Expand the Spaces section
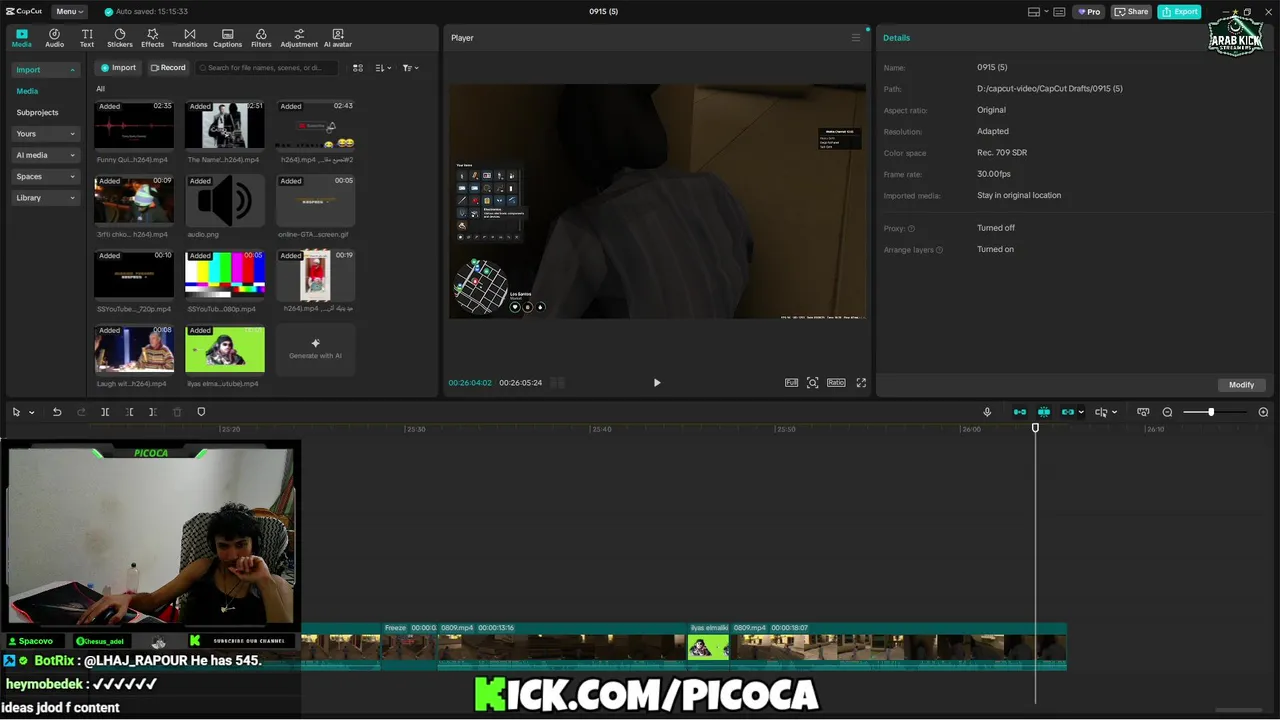 click(x=45, y=177)
